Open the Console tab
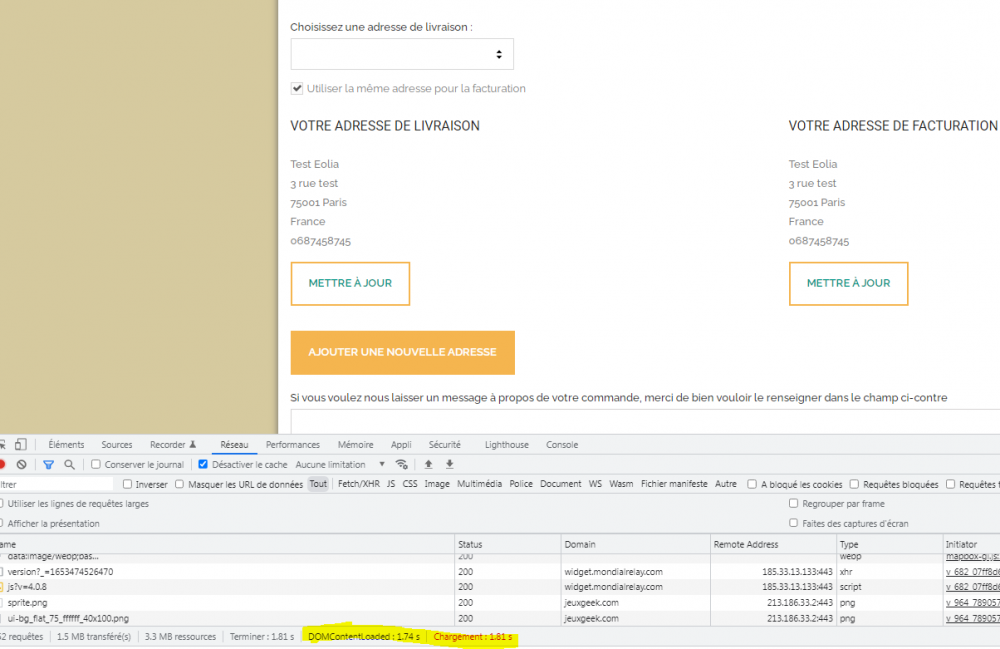 coord(562,444)
